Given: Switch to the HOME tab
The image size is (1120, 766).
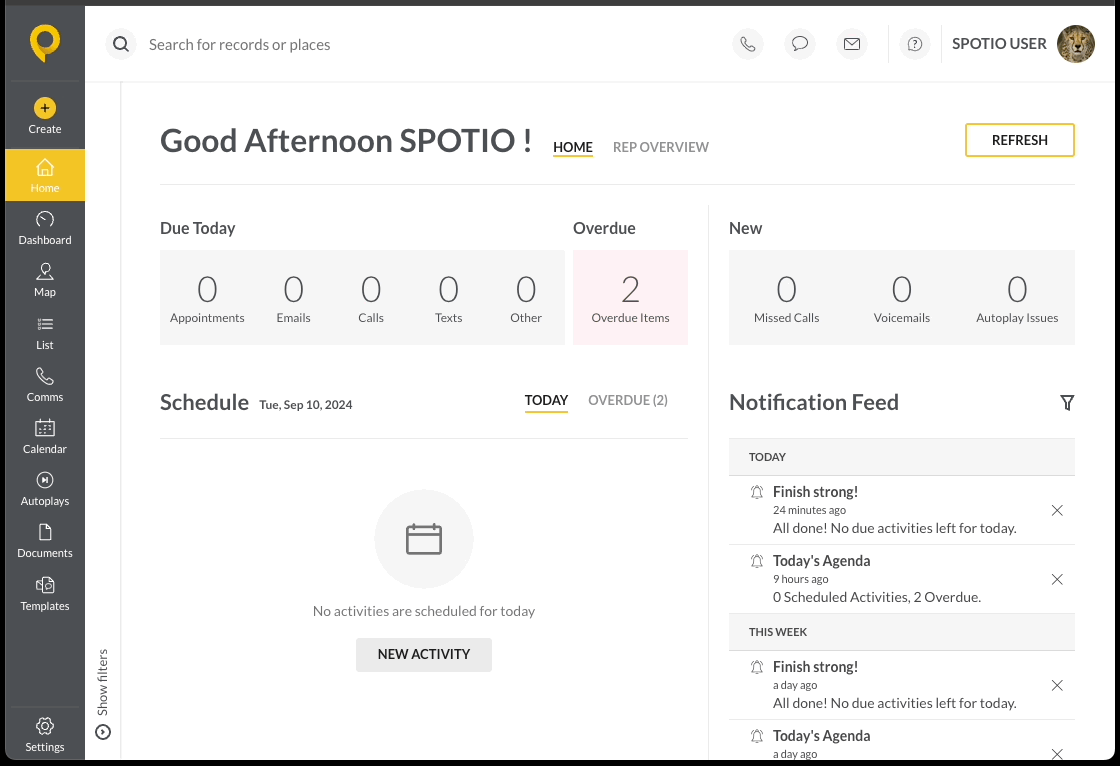Looking at the screenshot, I should [x=573, y=147].
